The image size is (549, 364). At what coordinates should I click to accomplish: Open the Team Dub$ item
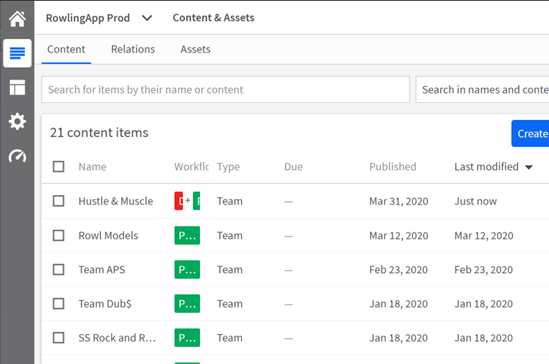pos(105,304)
